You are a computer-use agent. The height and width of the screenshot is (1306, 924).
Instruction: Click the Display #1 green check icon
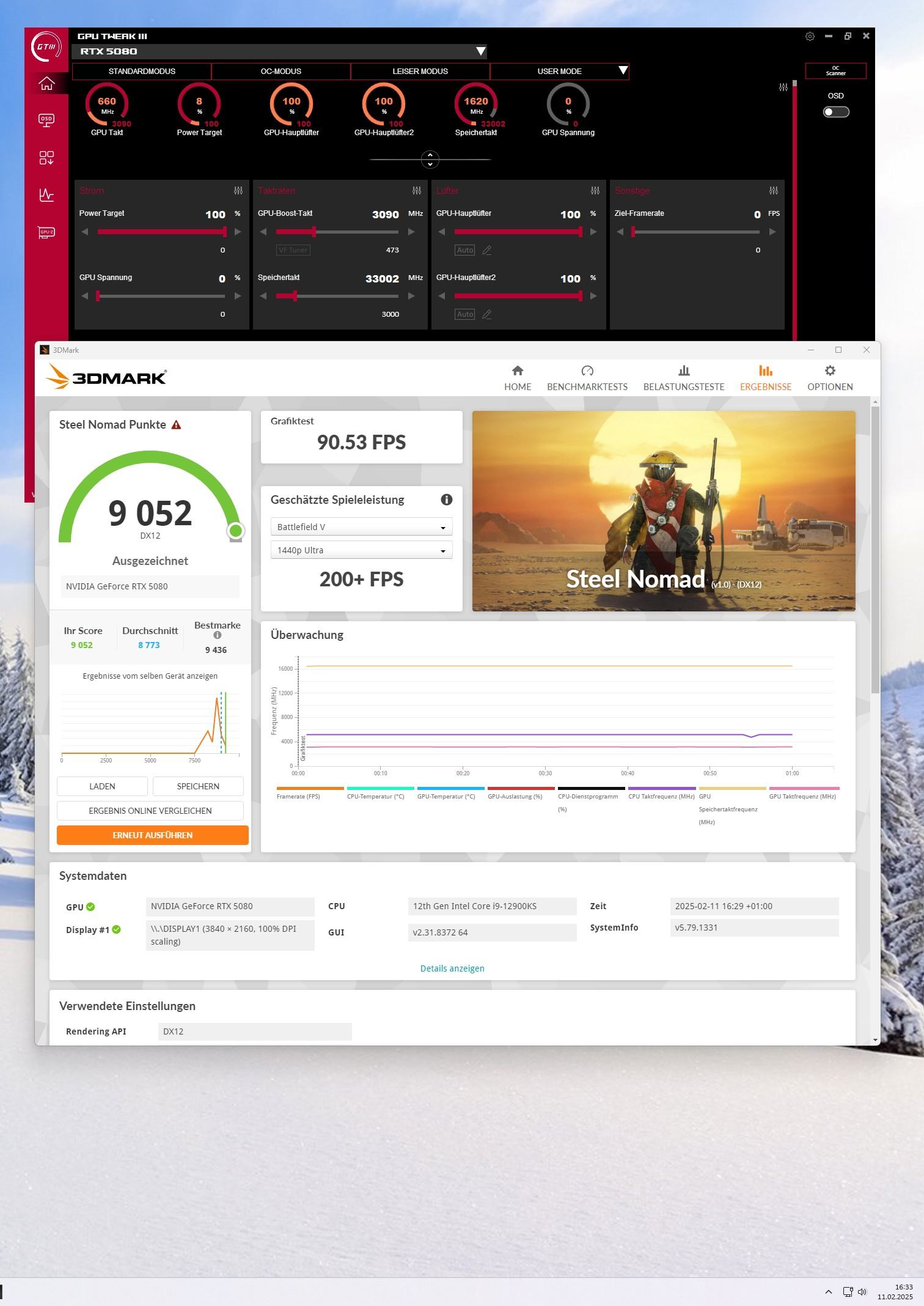pos(117,929)
